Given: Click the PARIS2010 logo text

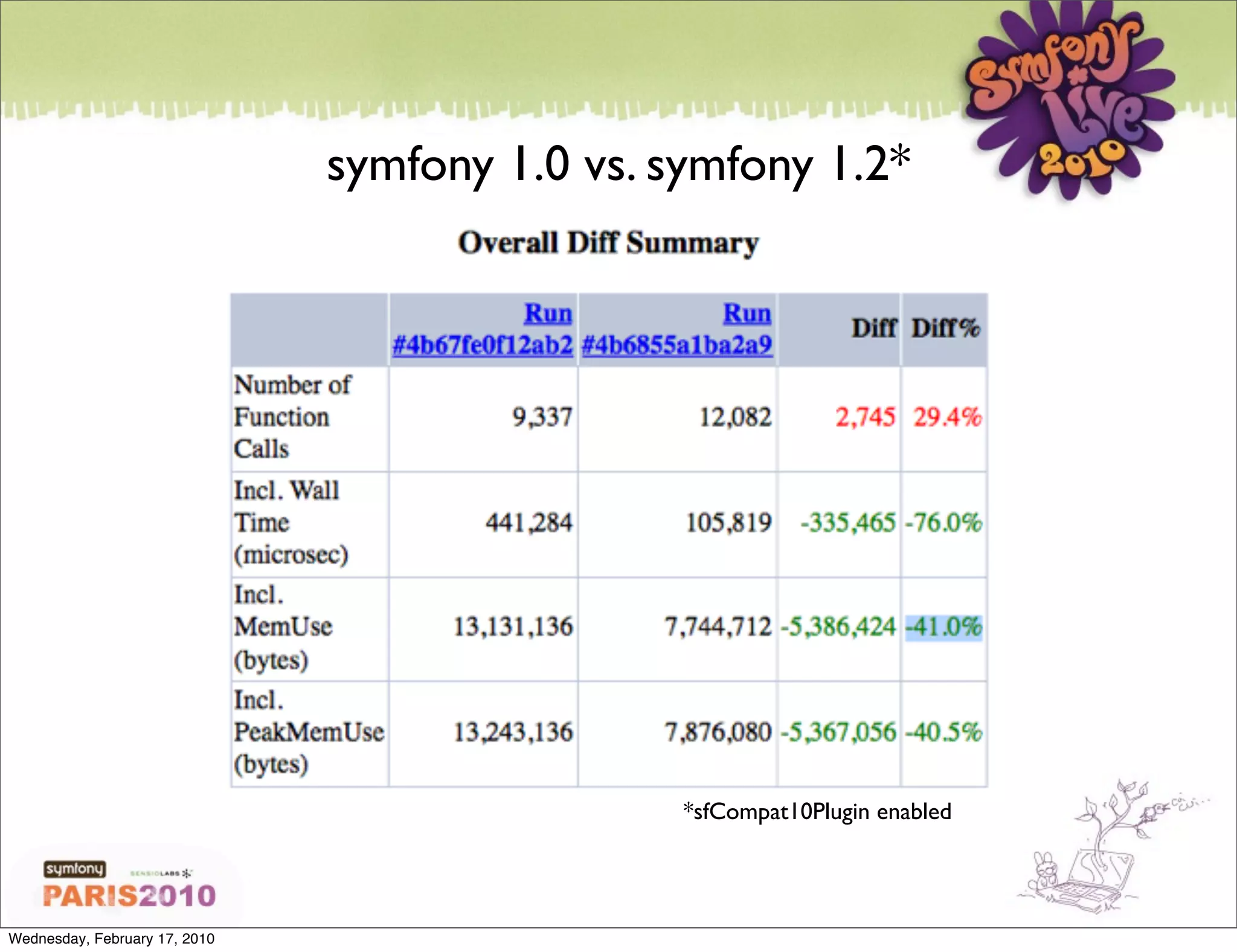Looking at the screenshot, I should point(129,896).
